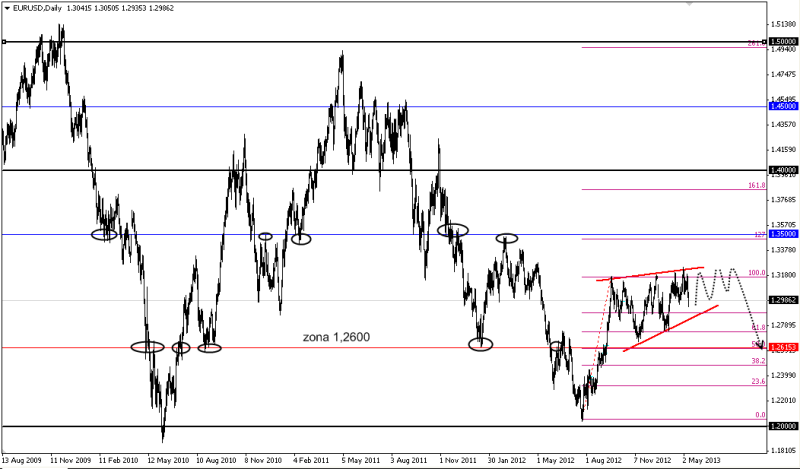Select the square handle left of 1.50000 line

point(4,42)
